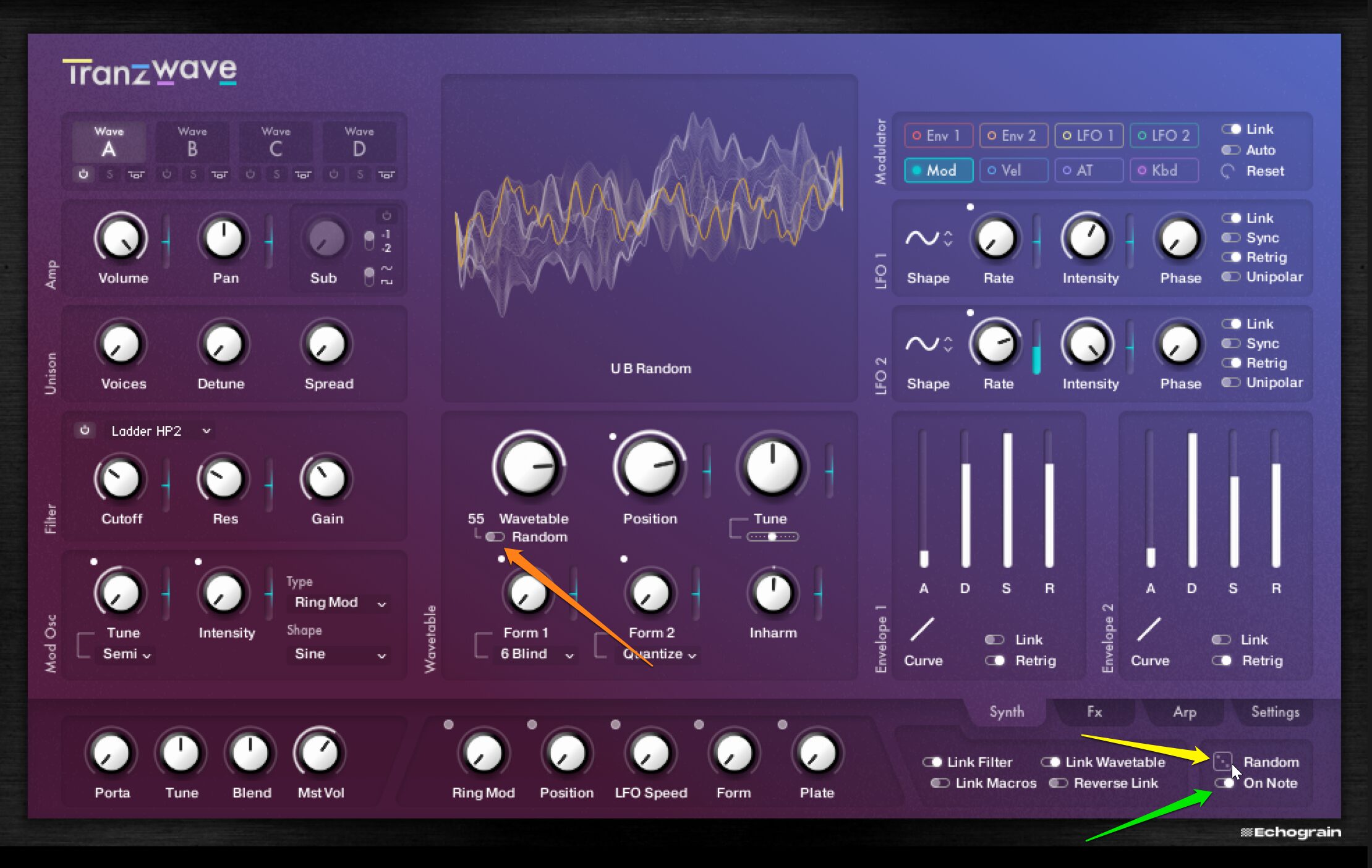Viewport: 1372px width, 868px height.
Task: Click the LFO 1 Shape up/down stepper
Action: 948,238
